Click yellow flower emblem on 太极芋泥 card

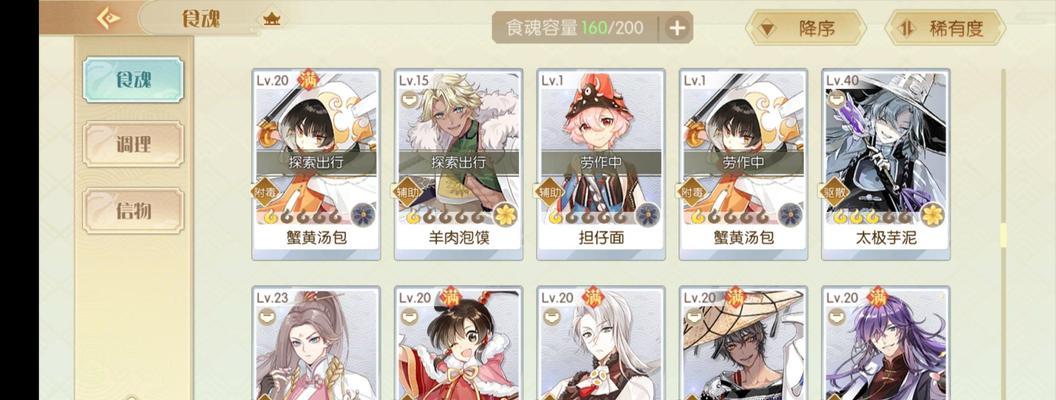pyautogui.click(x=933, y=215)
